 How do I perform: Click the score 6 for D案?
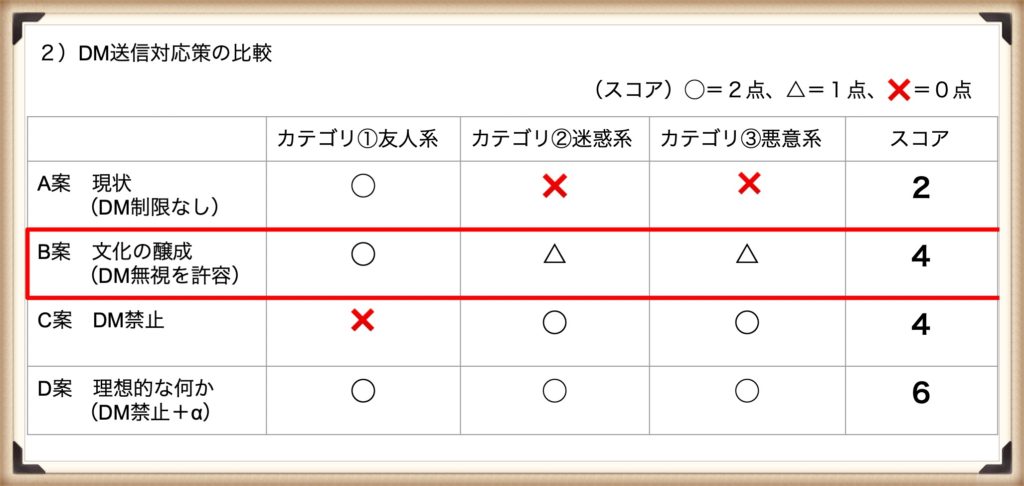click(x=920, y=393)
